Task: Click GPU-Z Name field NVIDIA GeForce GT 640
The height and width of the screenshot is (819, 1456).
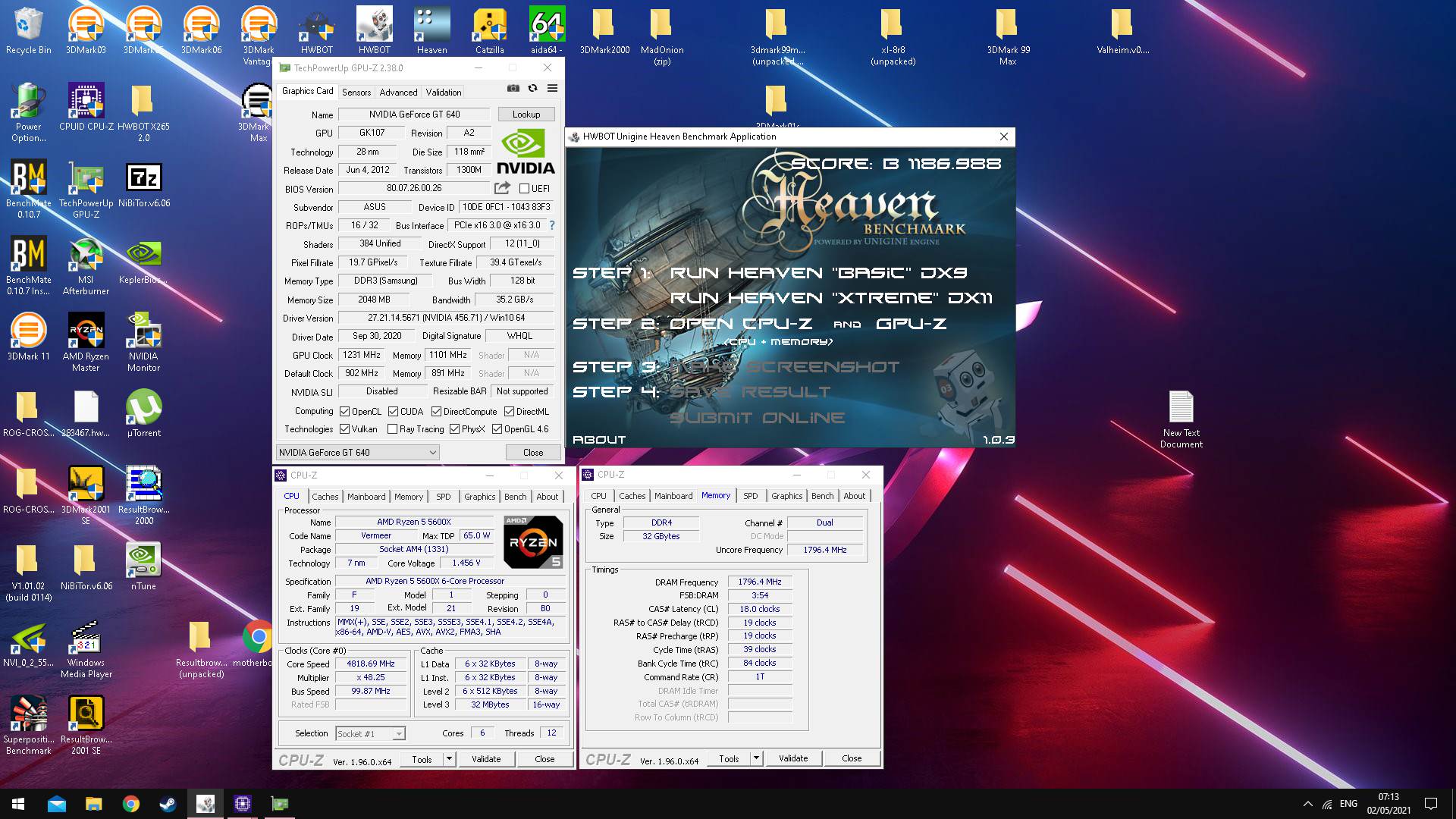Action: pos(415,115)
